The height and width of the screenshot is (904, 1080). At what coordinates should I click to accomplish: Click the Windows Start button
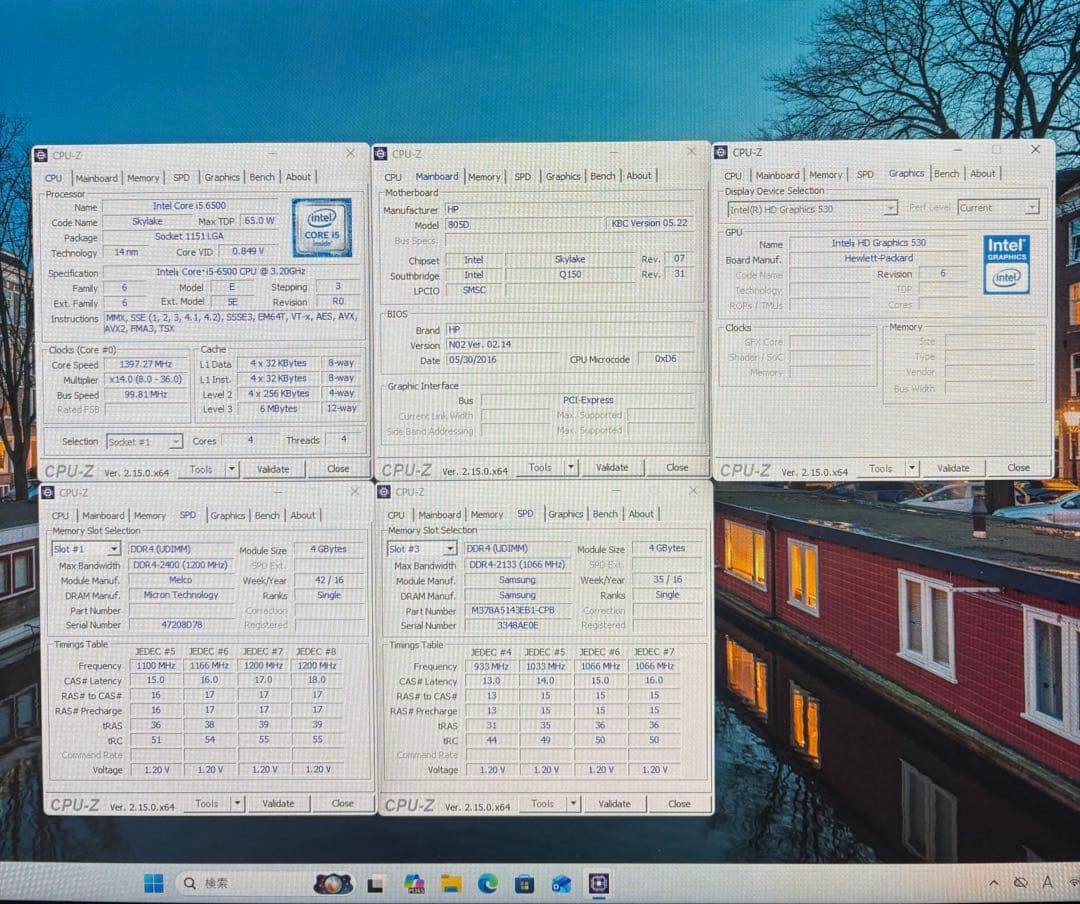click(152, 882)
